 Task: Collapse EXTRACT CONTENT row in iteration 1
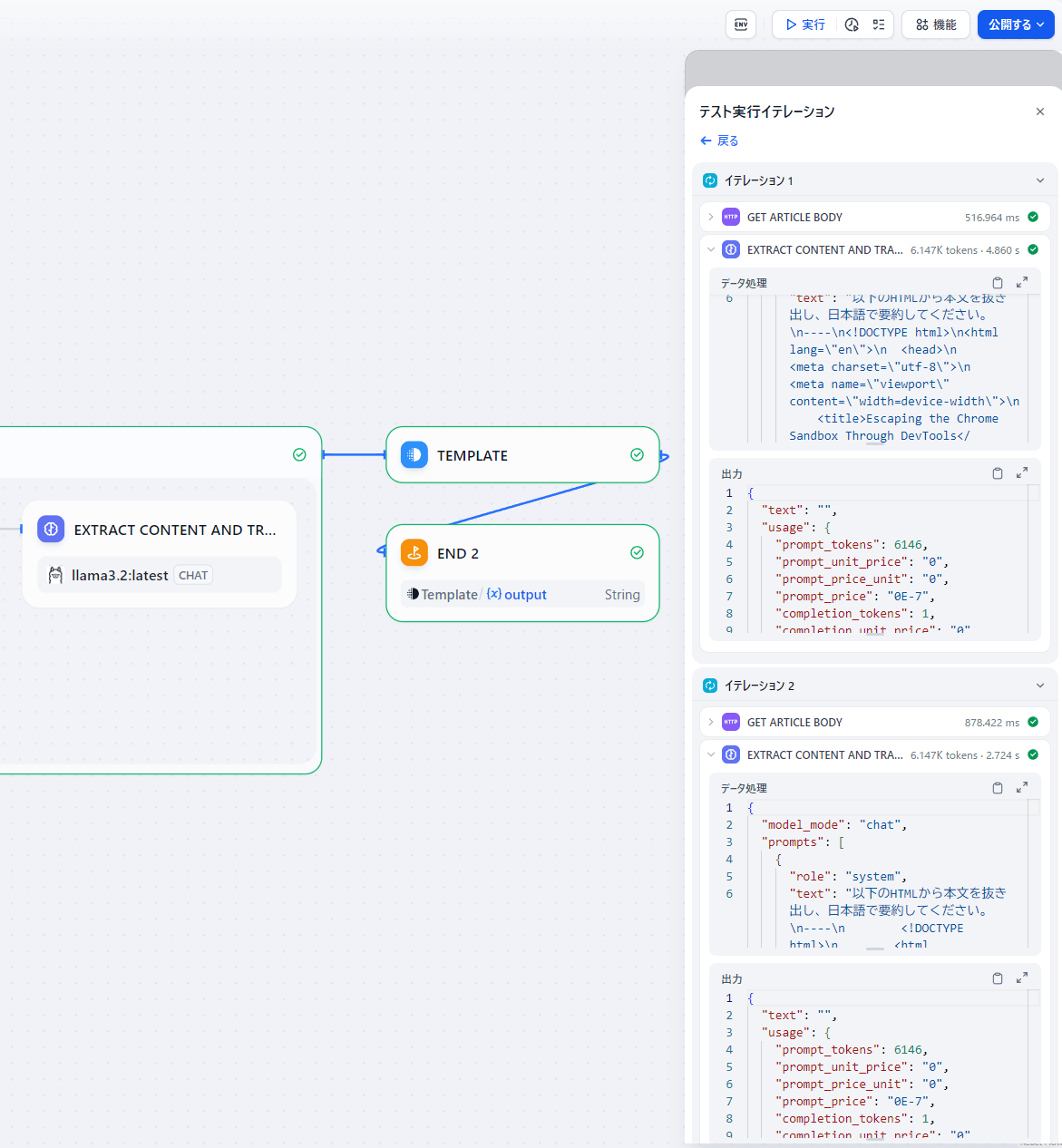711,249
